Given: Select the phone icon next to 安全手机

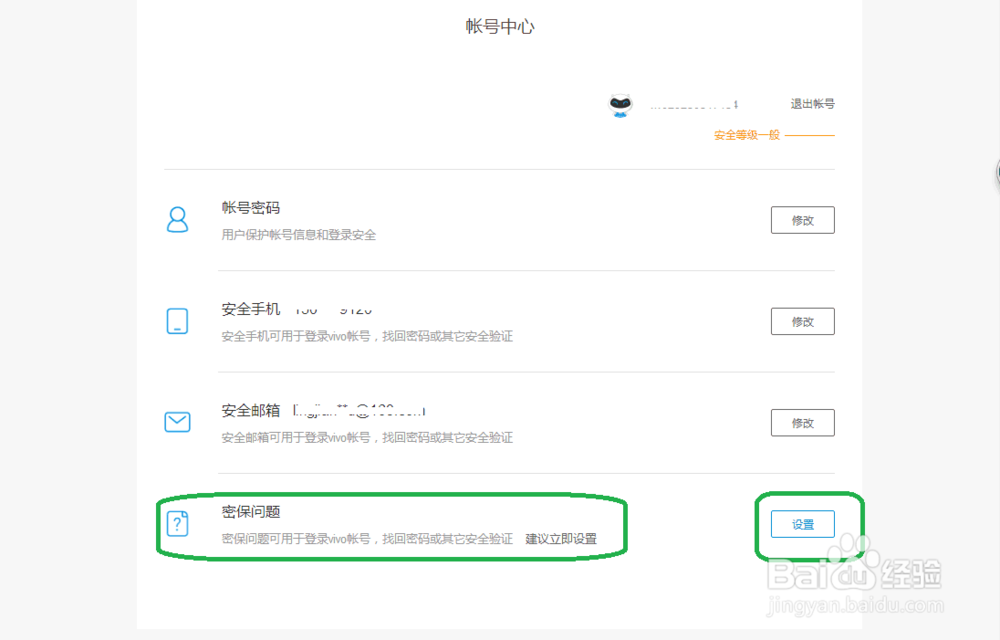Looking at the screenshot, I should tap(177, 321).
